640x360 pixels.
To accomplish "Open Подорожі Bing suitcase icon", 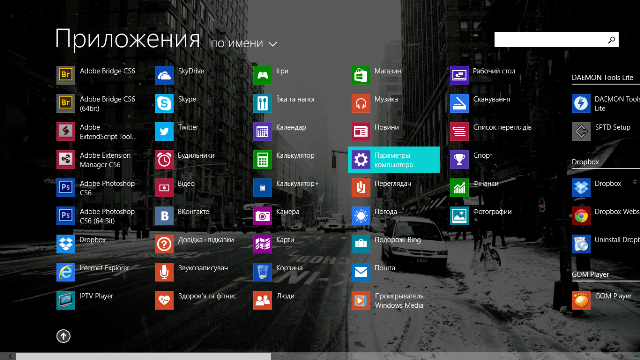I will tap(361, 244).
